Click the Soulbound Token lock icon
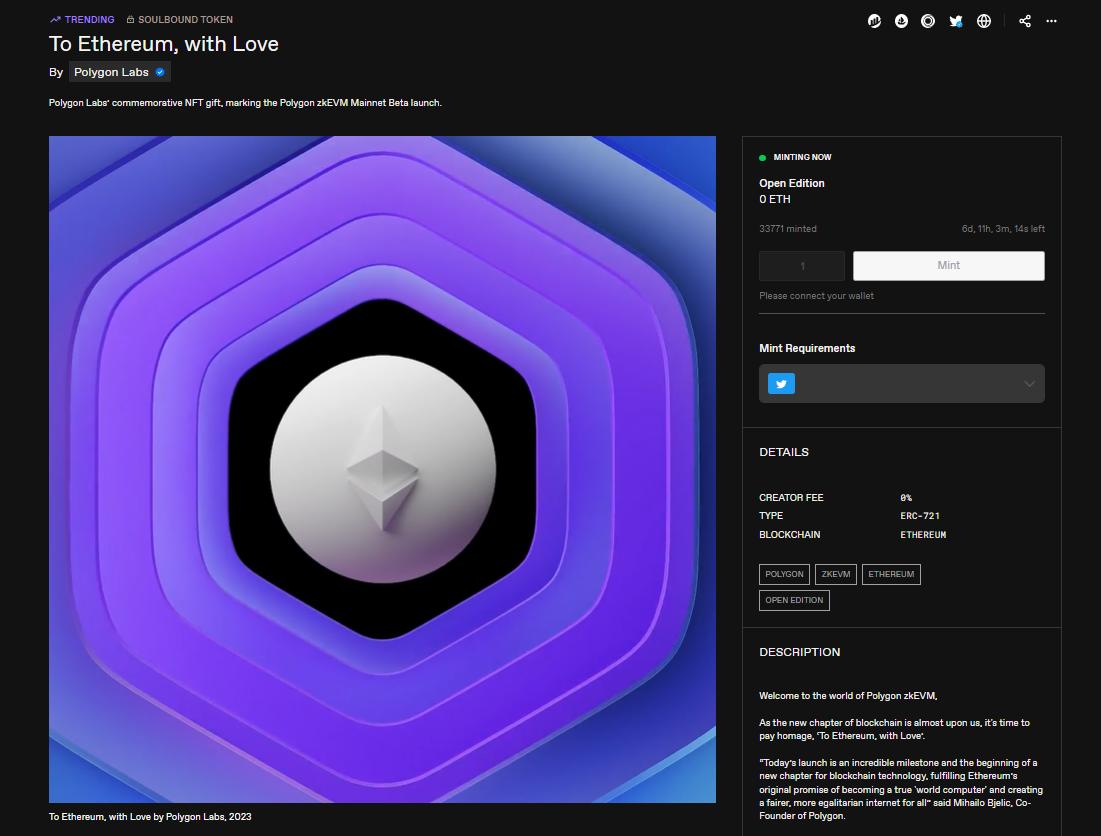Image resolution: width=1101 pixels, height=836 pixels. (130, 20)
